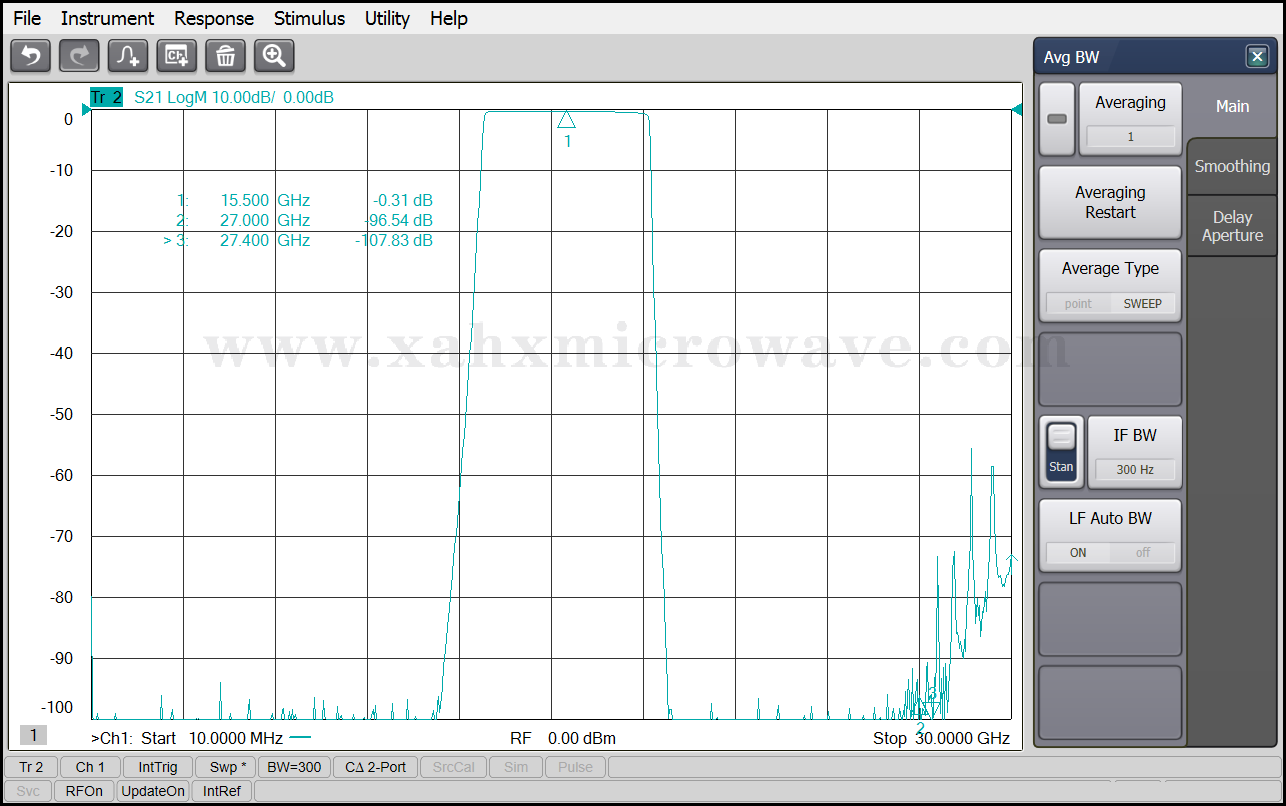
Task: Click the Ch 1 status bar button
Action: [x=90, y=767]
